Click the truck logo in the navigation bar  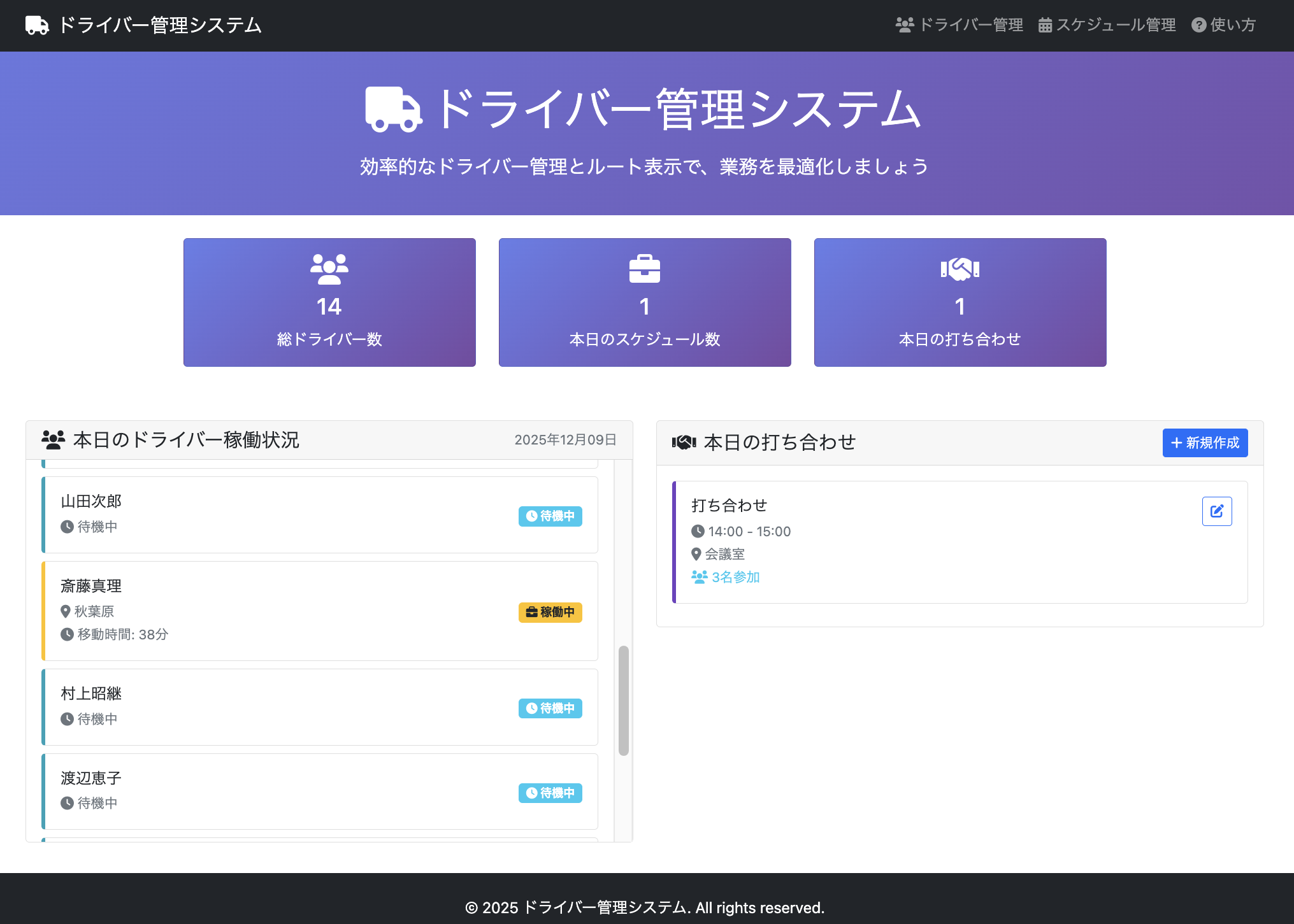(x=36, y=25)
